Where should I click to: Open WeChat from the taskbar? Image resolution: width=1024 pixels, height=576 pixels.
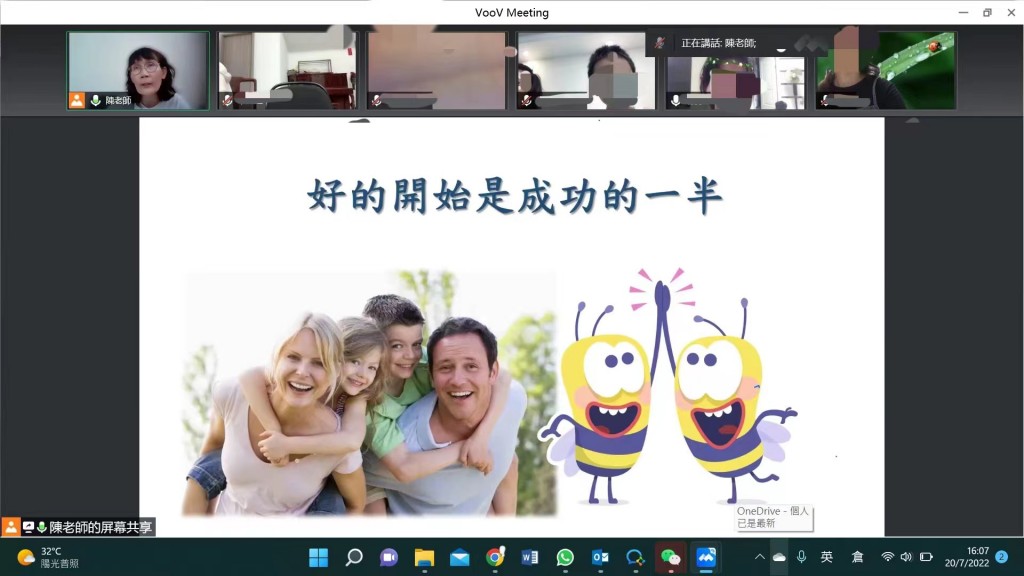click(x=671, y=557)
